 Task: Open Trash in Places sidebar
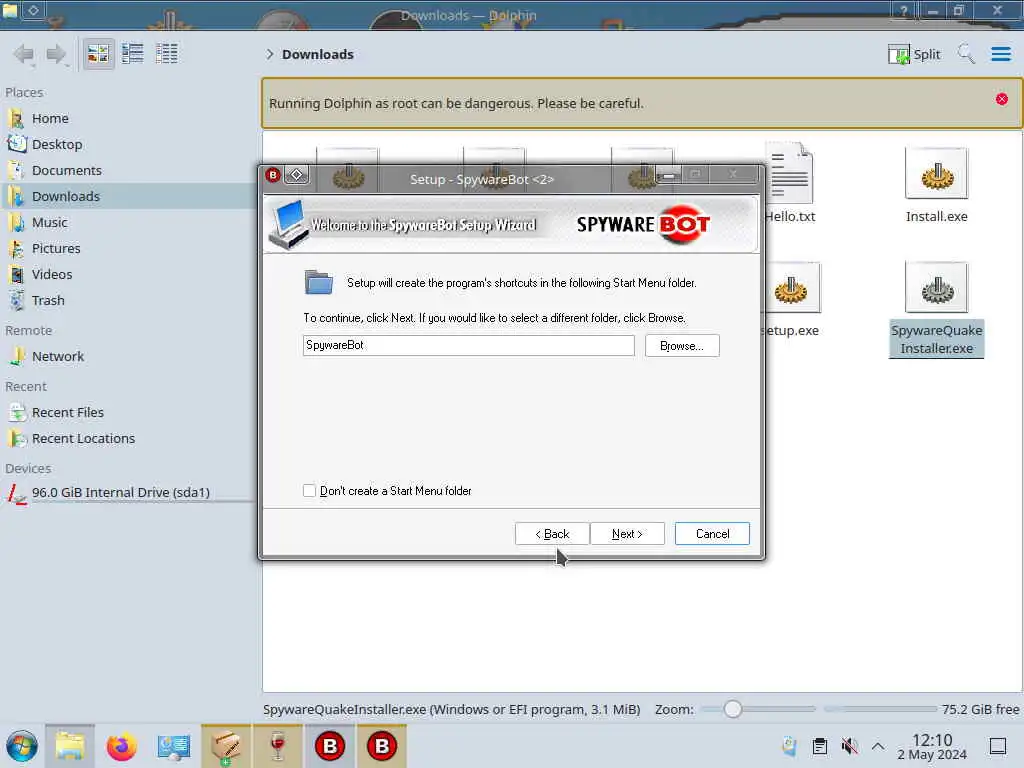pyautogui.click(x=48, y=301)
